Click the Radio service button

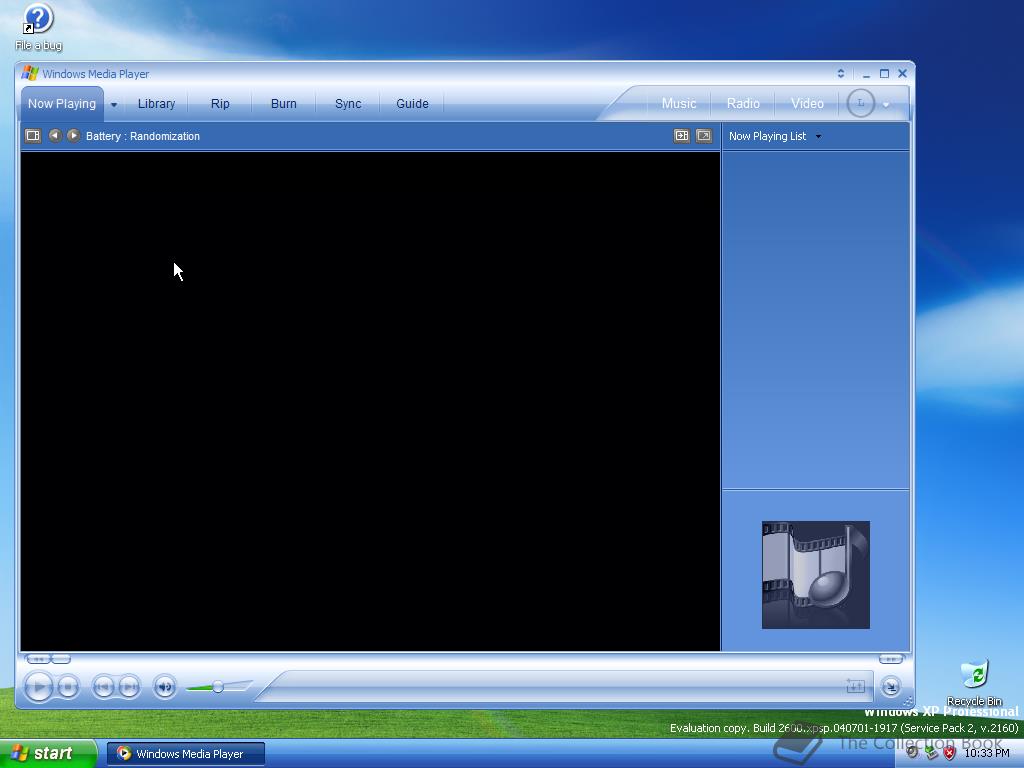pyautogui.click(x=742, y=103)
